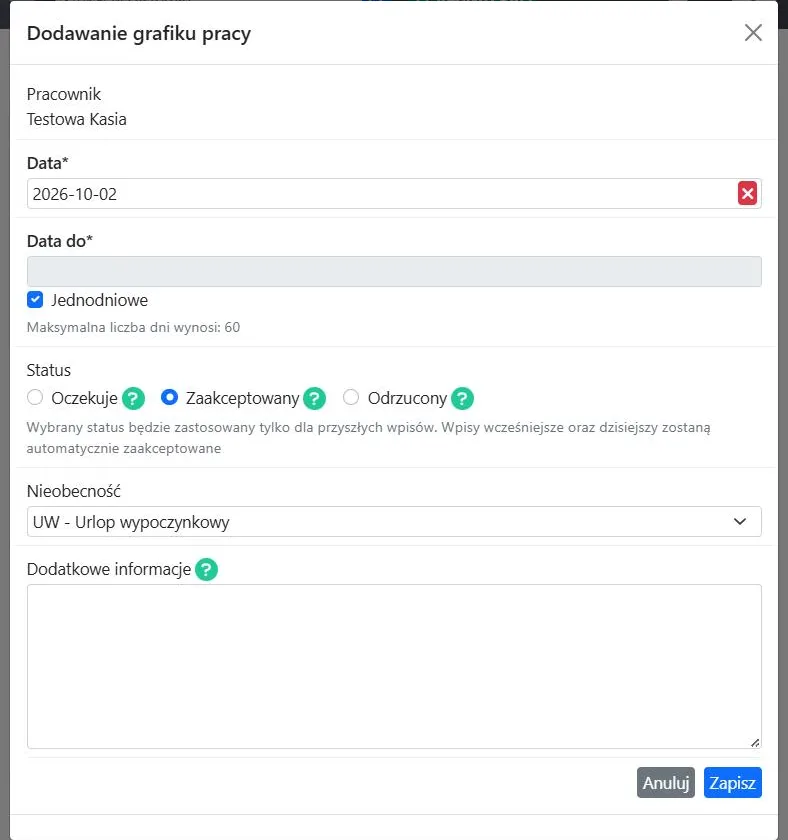The width and height of the screenshot is (788, 840).
Task: Click the Dodawanie grafiku pracy title
Action: [139, 33]
